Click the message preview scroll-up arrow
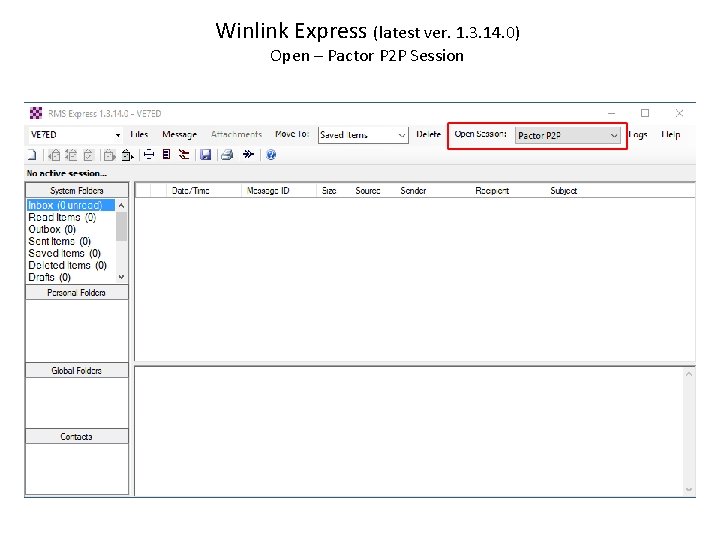This screenshot has width=720, height=540. click(689, 374)
